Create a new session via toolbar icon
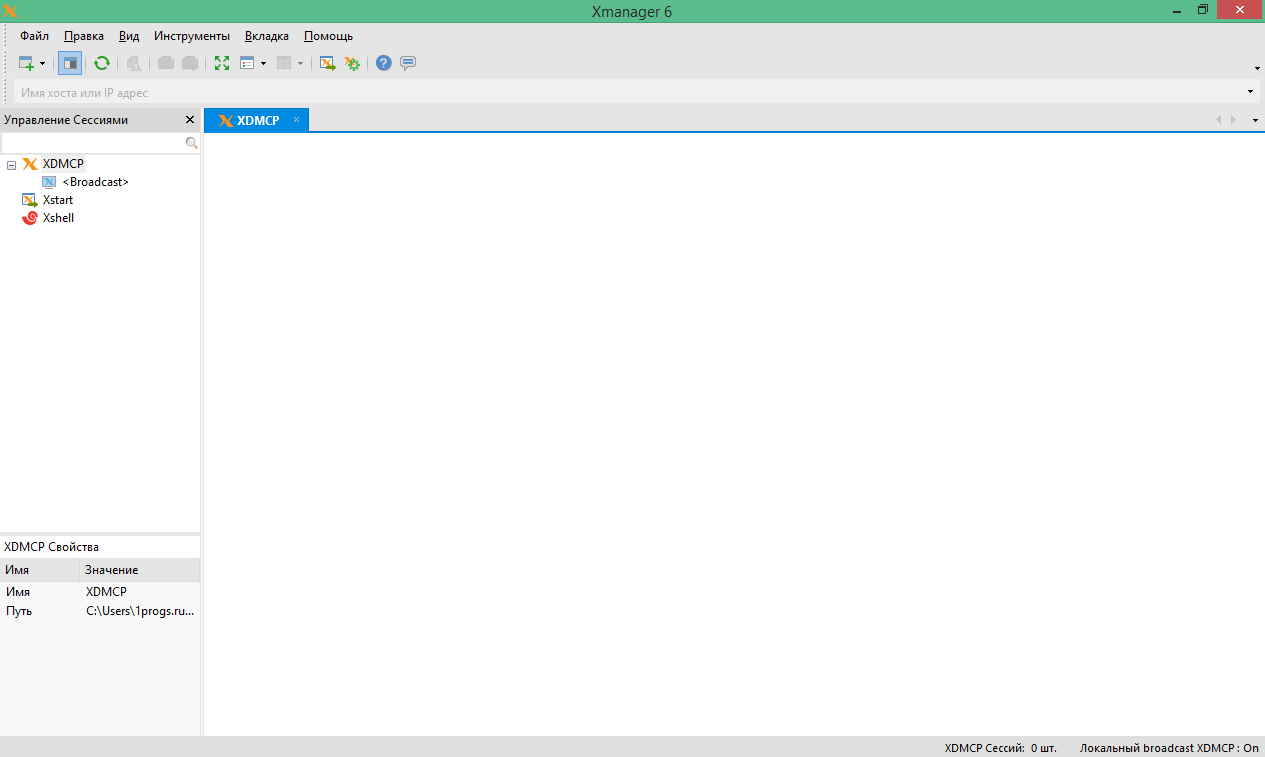1265x757 pixels. [27, 63]
